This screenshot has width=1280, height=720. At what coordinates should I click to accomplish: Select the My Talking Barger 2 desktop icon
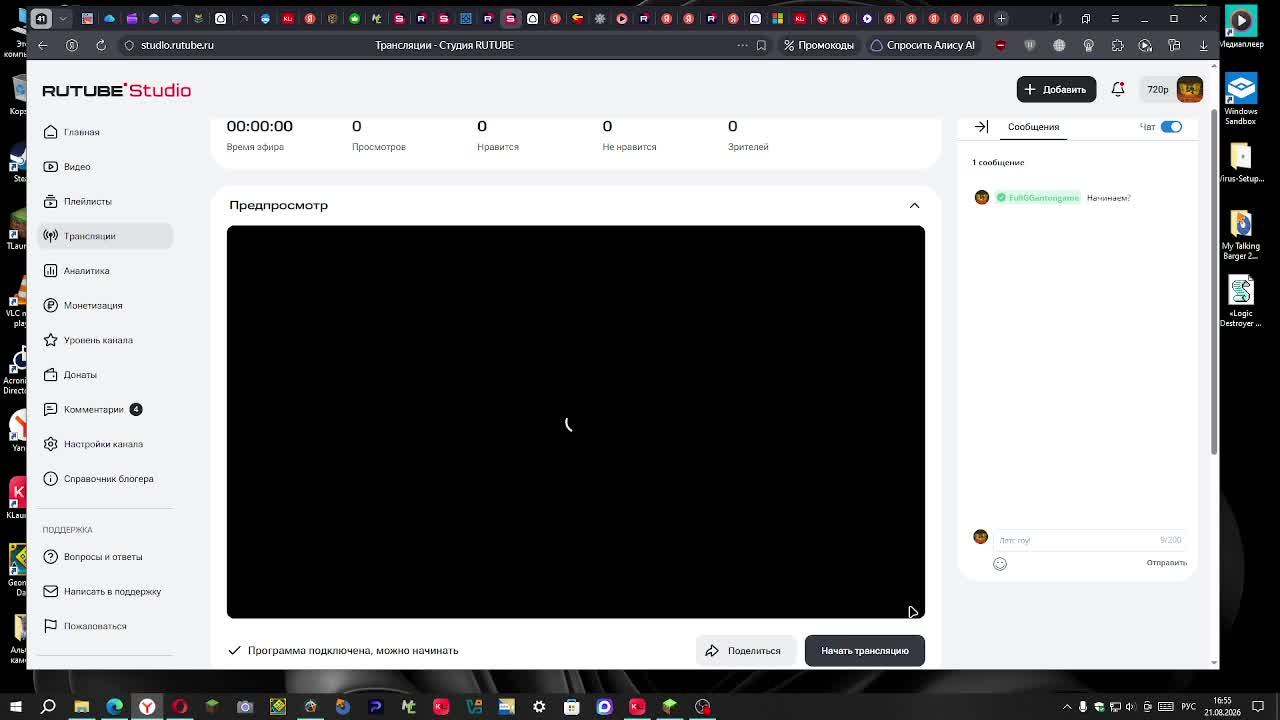point(1241,236)
